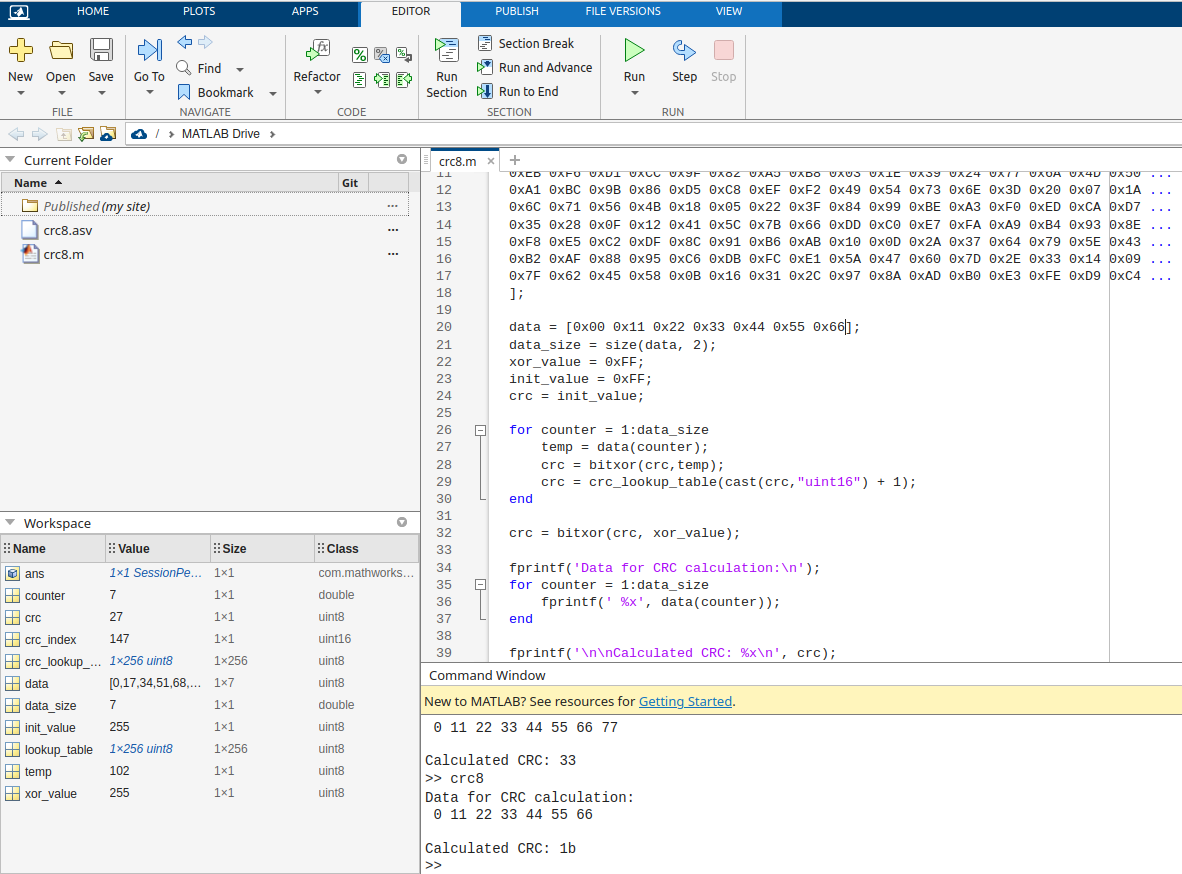Run the script with green arrow
Viewport: 1182px width, 874px height.
[634, 51]
